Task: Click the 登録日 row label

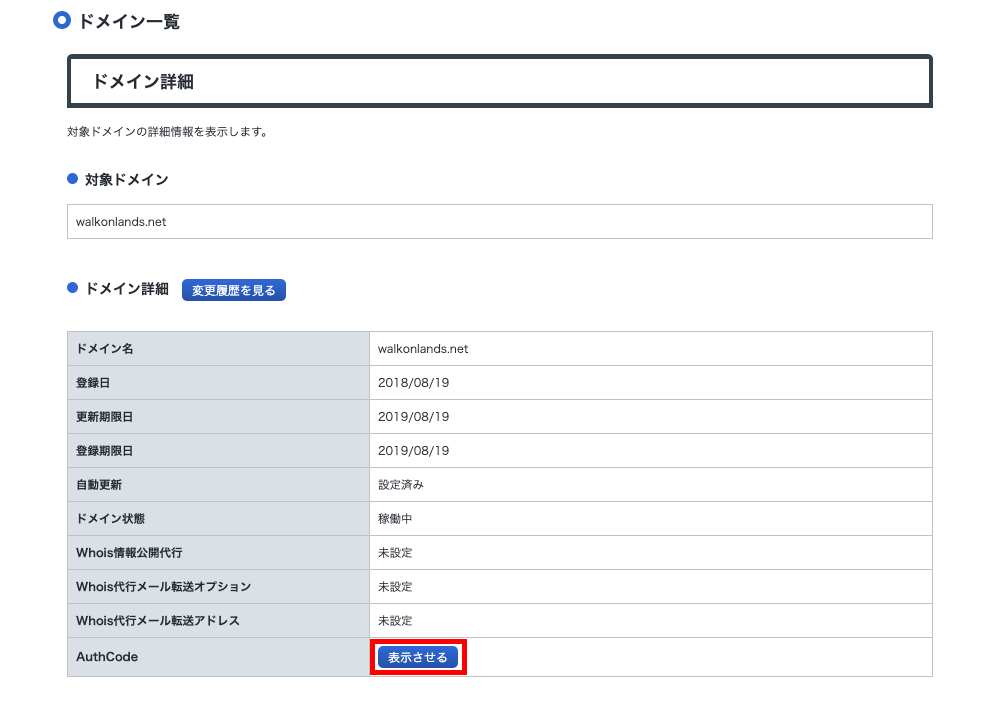Action: 93,382
